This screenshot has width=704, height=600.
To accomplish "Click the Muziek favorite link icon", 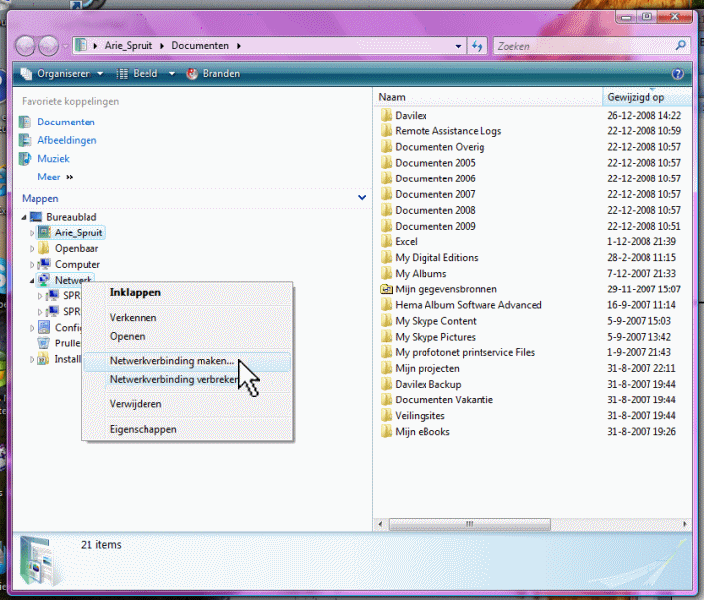I will coord(26,159).
